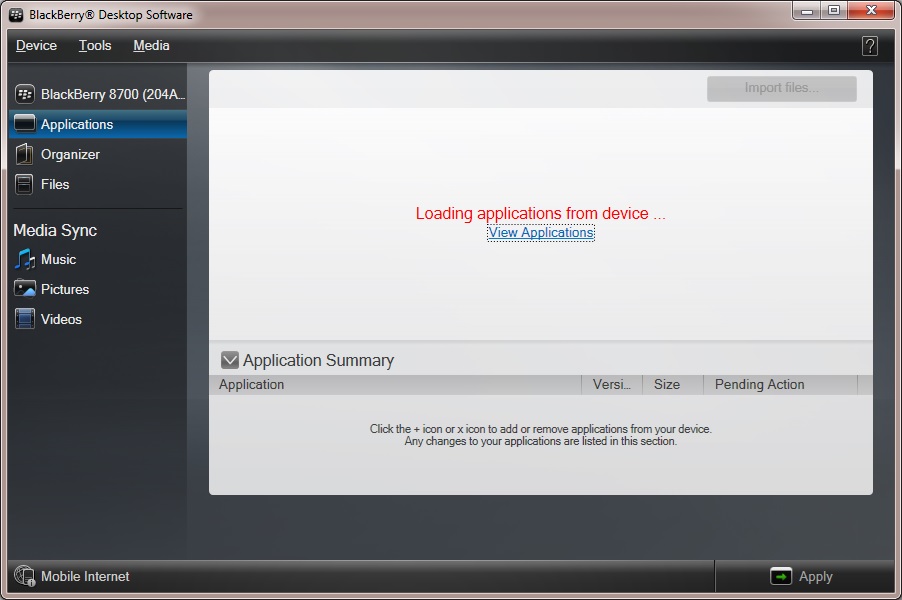Image resolution: width=902 pixels, height=600 pixels.
Task: Open the Tools menu
Action: coord(95,46)
